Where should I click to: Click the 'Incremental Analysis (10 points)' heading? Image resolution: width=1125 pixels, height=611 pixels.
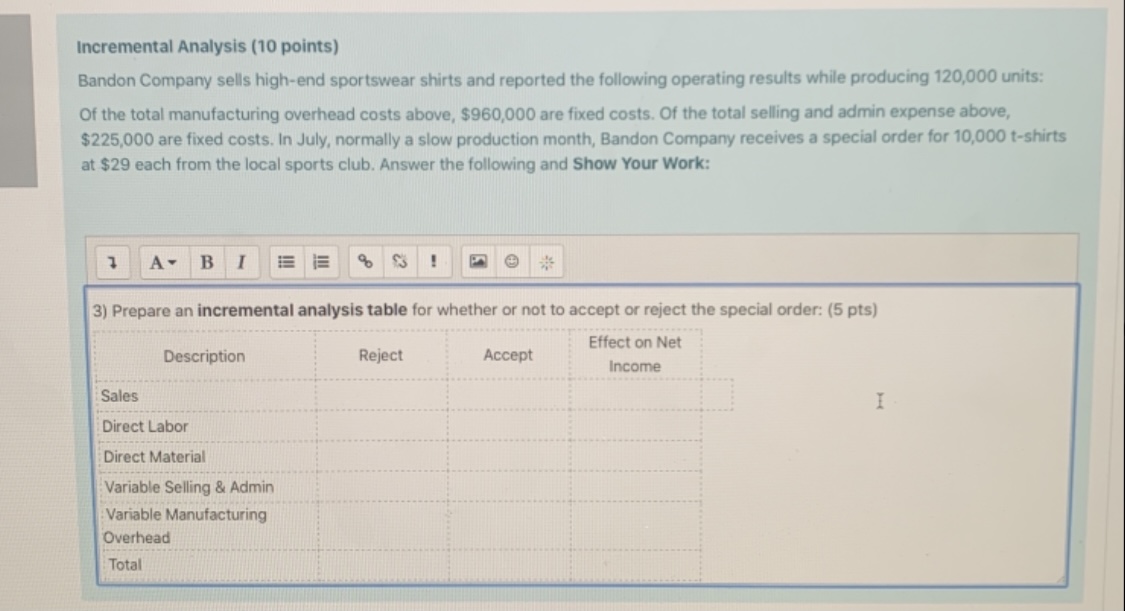tap(207, 47)
